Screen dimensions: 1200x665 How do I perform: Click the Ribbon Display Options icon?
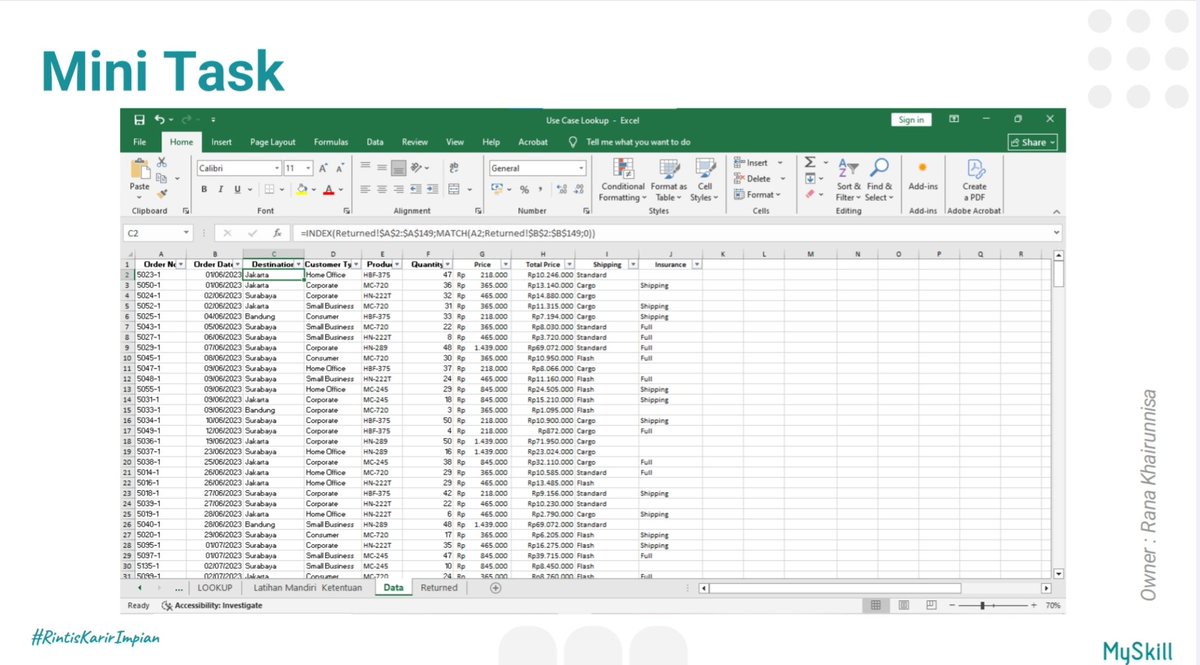954,119
